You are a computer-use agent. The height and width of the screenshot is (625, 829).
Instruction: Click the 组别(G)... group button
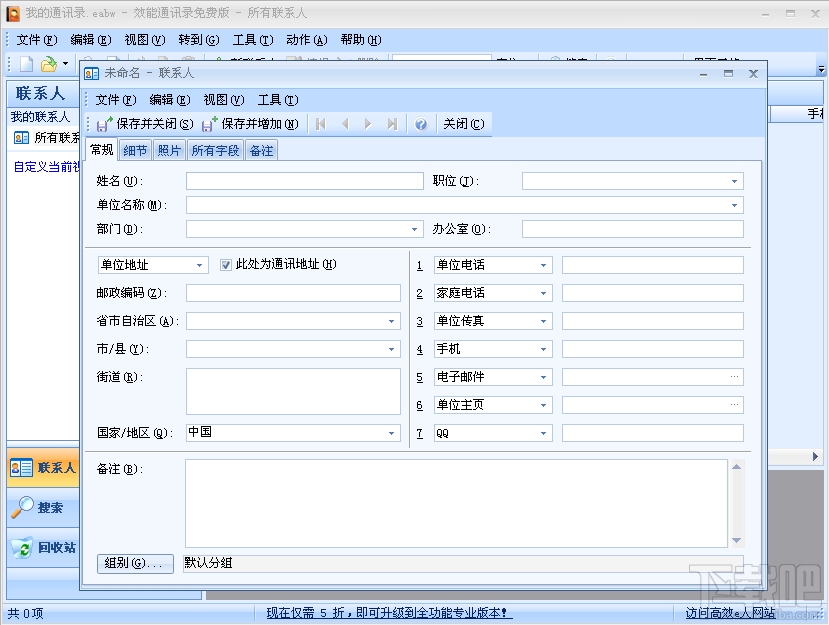134,563
